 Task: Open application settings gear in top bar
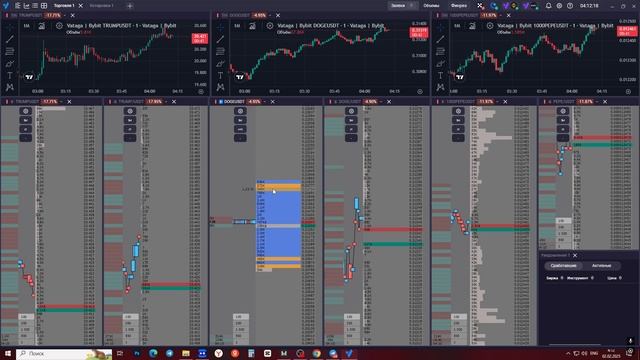point(559,6)
